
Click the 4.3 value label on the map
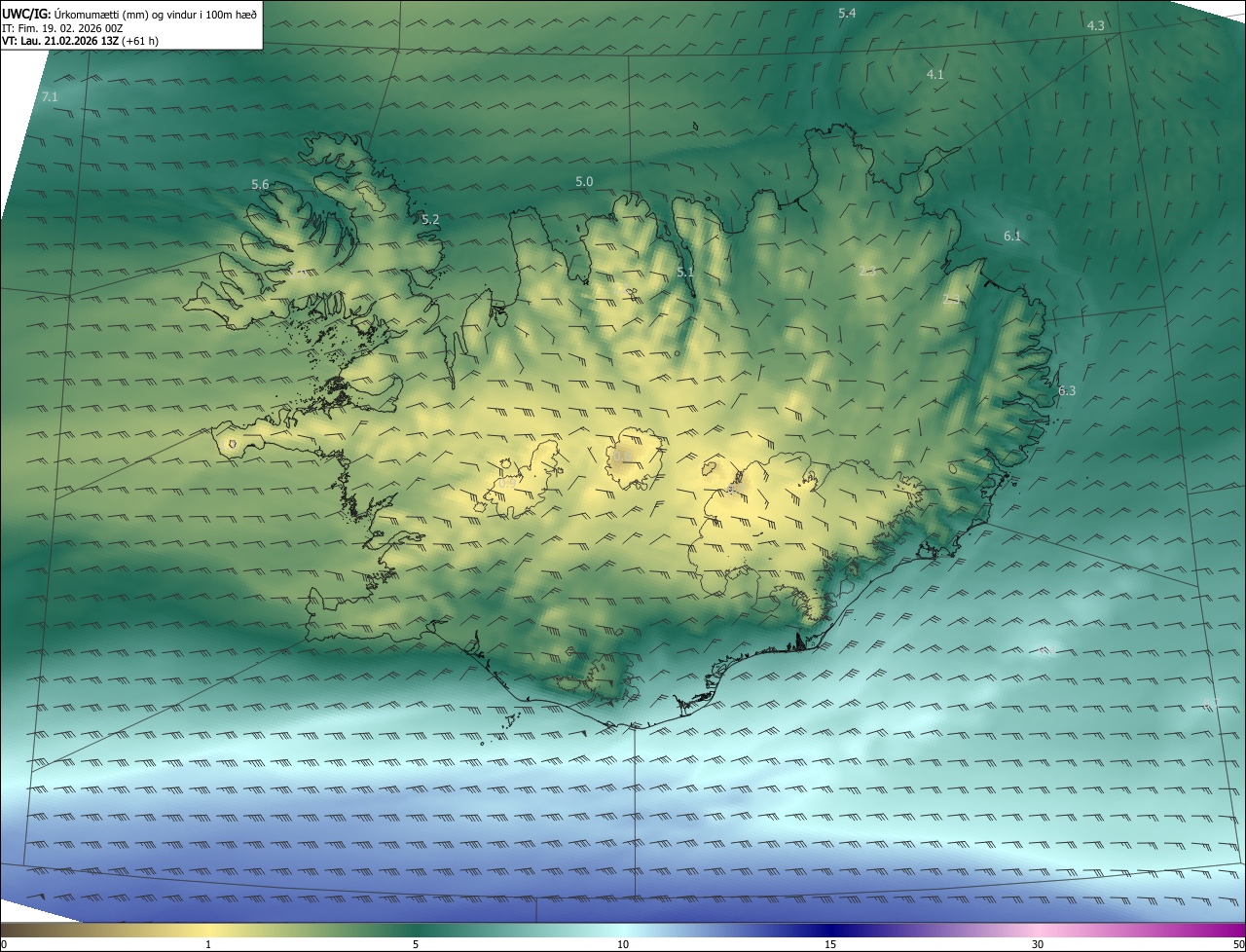1095,25
